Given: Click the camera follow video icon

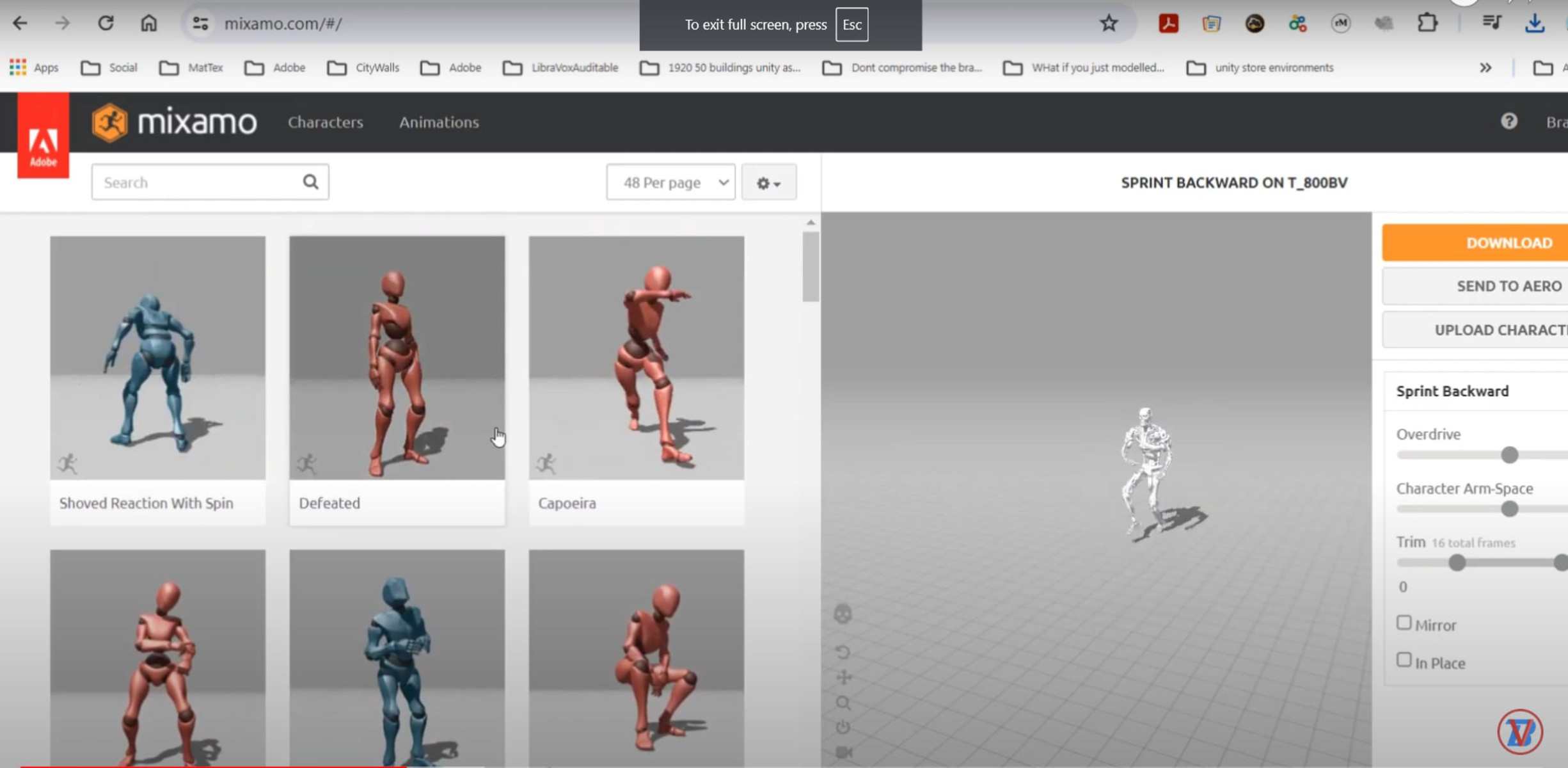Looking at the screenshot, I should click(843, 752).
